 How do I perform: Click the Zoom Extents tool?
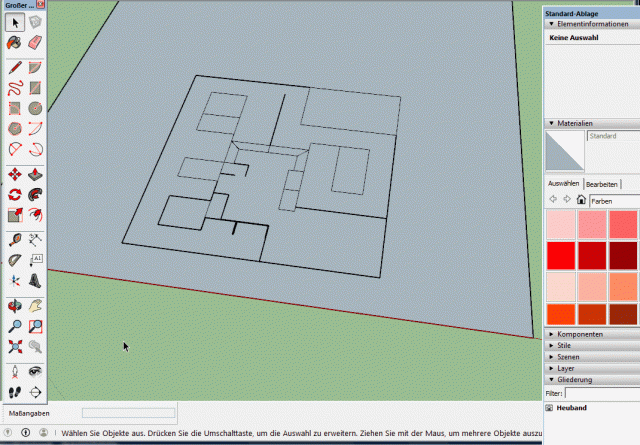tap(15, 347)
